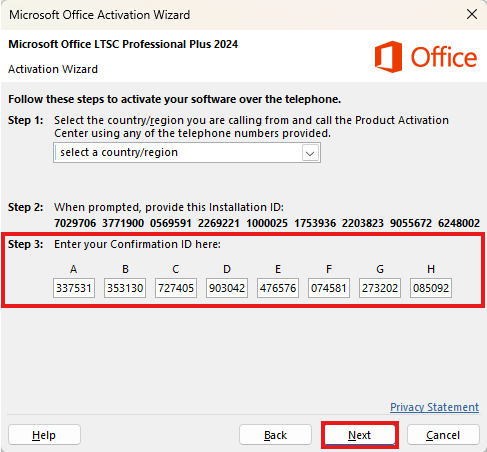The width and height of the screenshot is (487, 452).
Task: Click the Microsoft Office Activation Wizard title
Action: pos(100,15)
